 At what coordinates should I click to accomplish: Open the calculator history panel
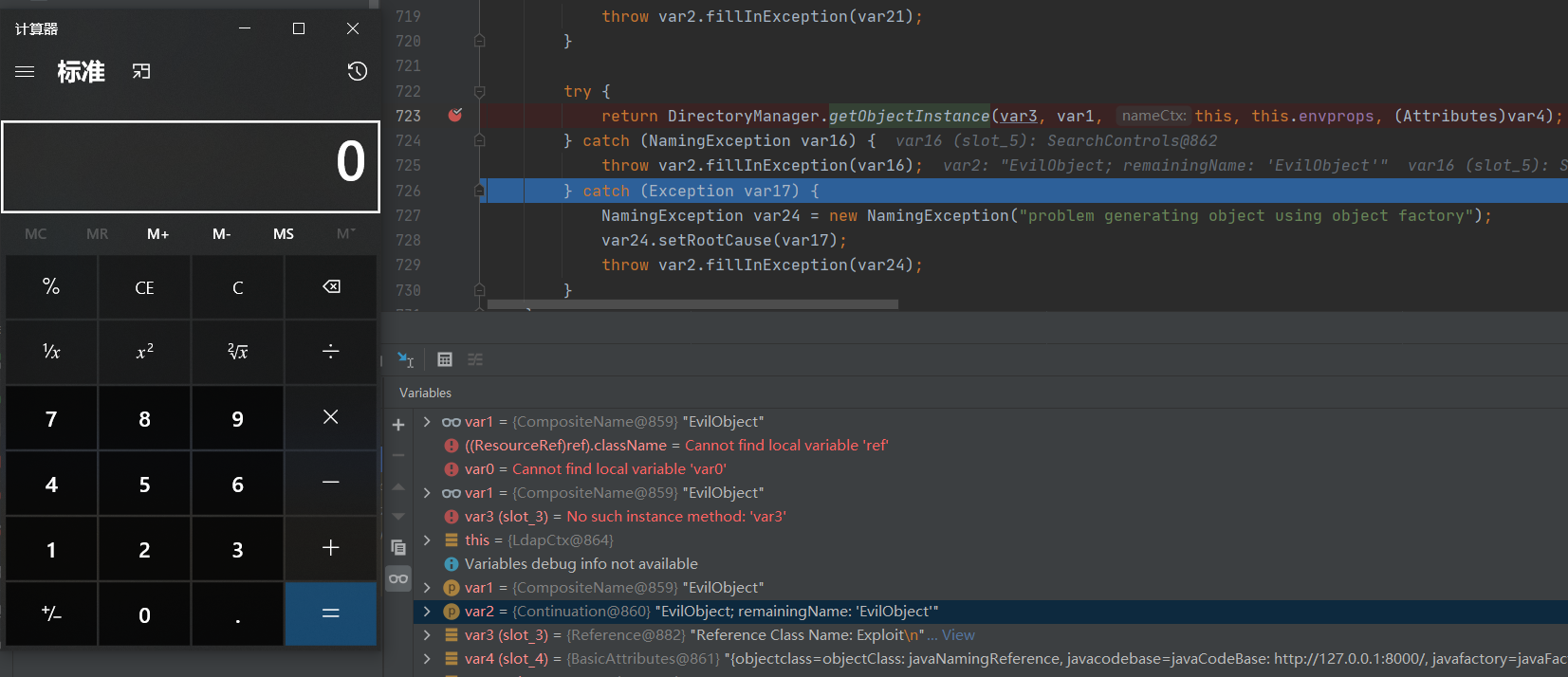(x=357, y=72)
